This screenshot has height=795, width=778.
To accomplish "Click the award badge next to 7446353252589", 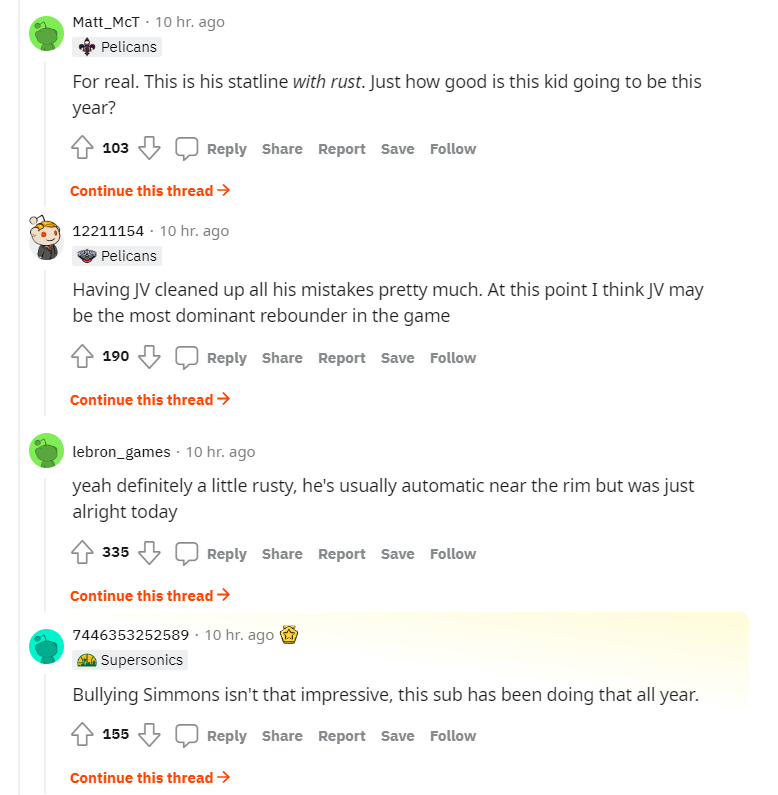I will pos(290,635).
